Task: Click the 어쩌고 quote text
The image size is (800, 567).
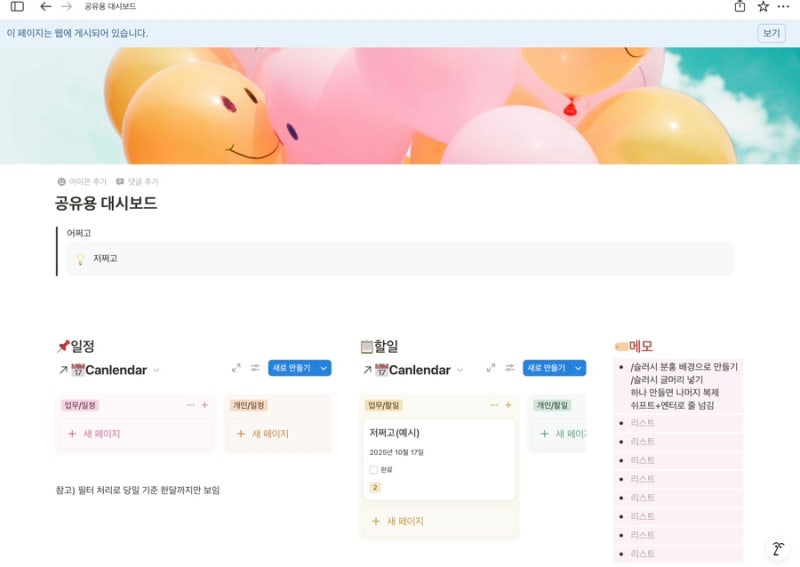Action: pyautogui.click(x=79, y=233)
